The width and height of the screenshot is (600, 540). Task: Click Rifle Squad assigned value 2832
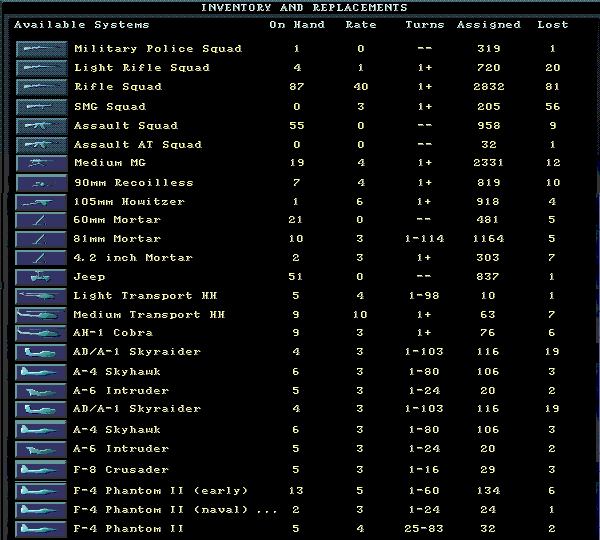(489, 87)
